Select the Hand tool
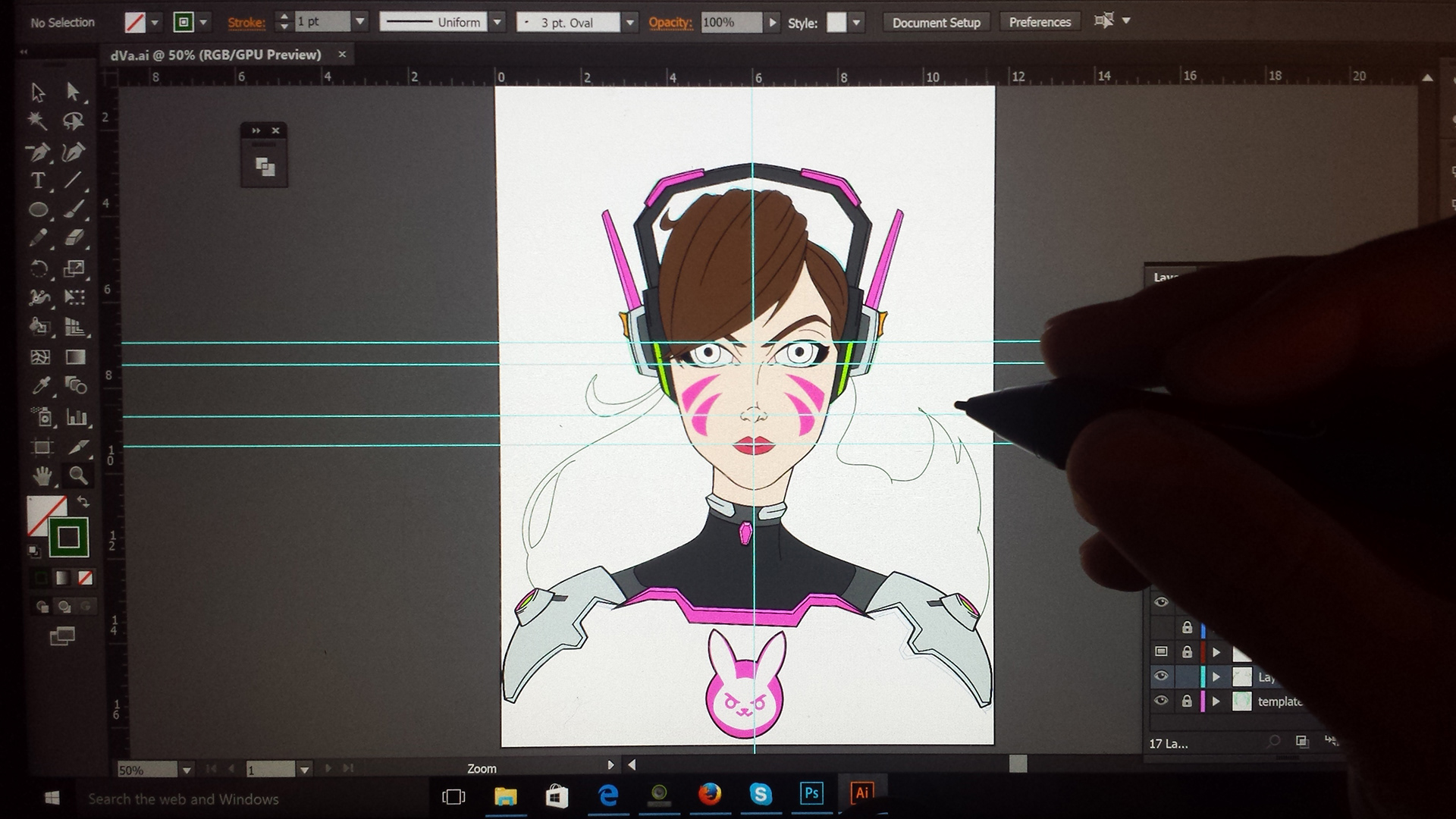This screenshot has width=1456, height=819. tap(42, 475)
